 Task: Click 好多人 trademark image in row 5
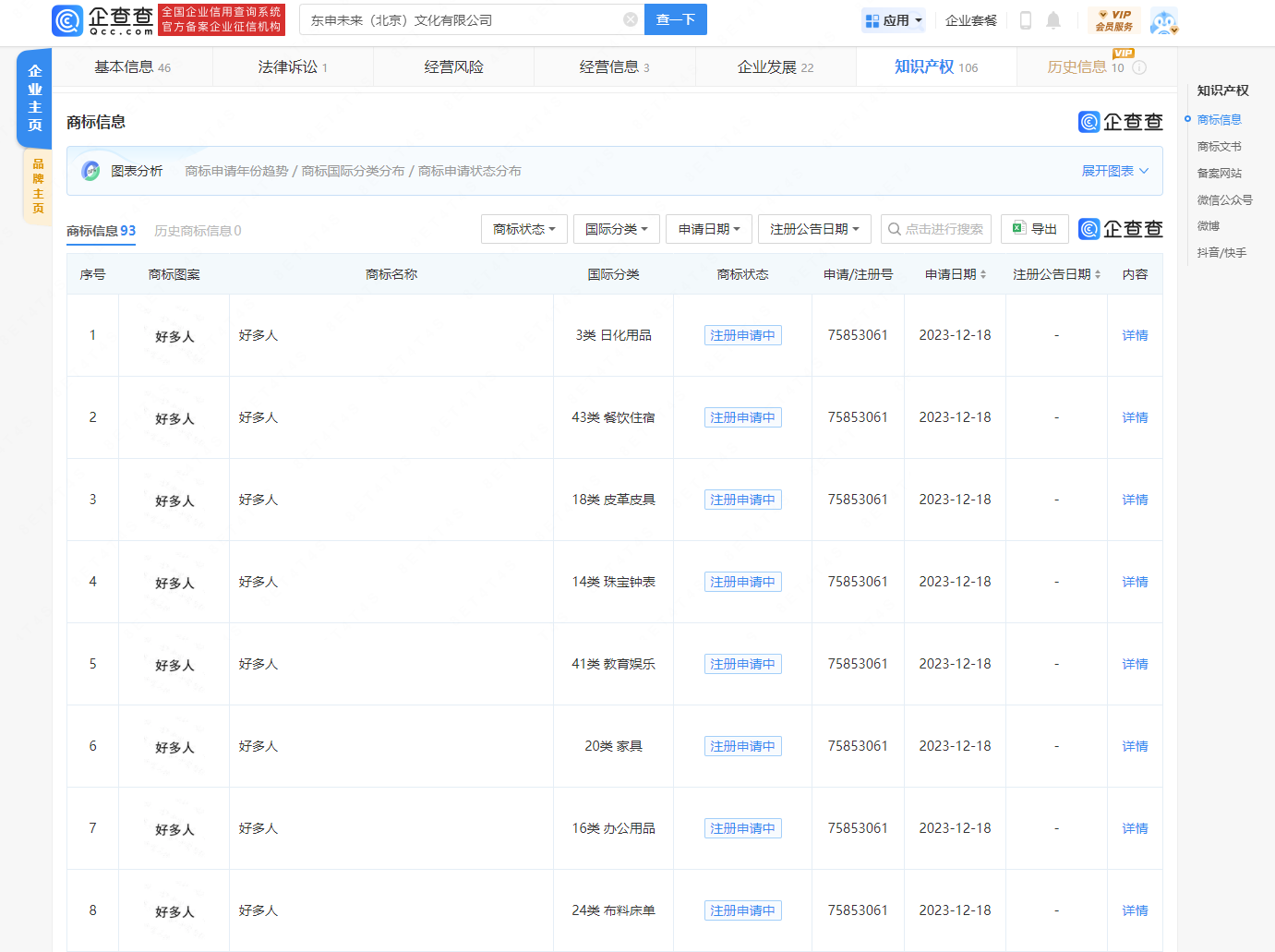174,665
